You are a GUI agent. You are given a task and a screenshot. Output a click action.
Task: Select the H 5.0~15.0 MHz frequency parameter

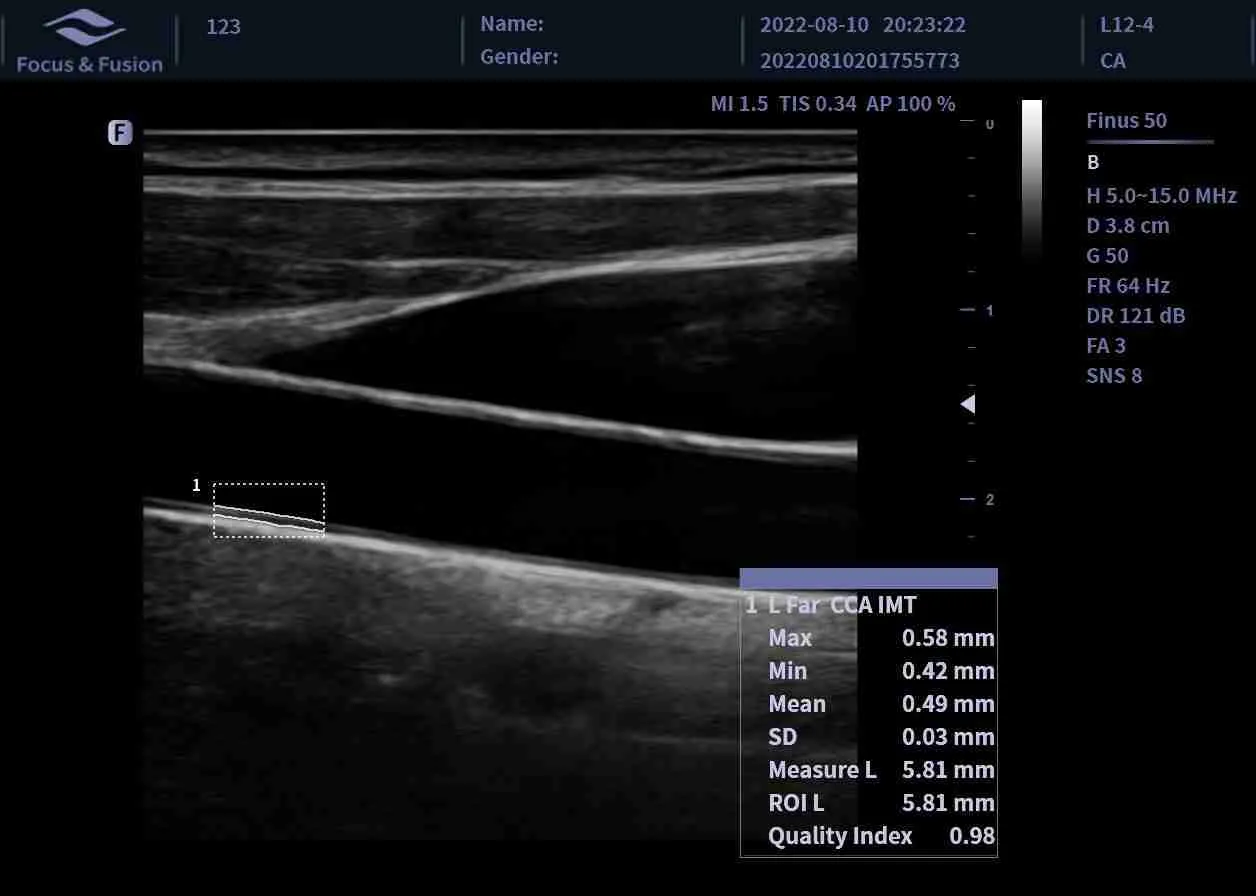[1161, 196]
